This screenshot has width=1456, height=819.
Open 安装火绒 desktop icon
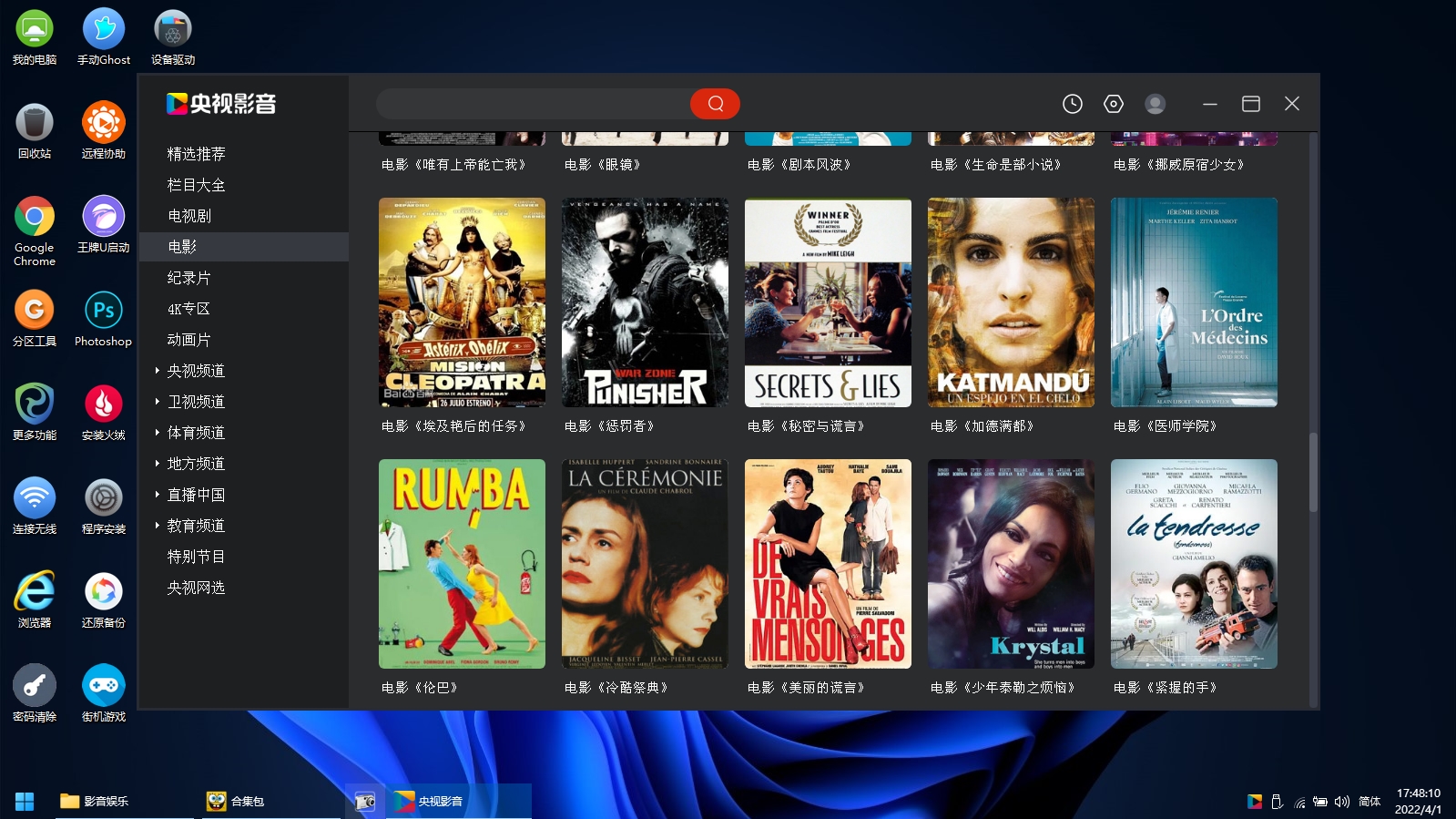click(x=104, y=413)
